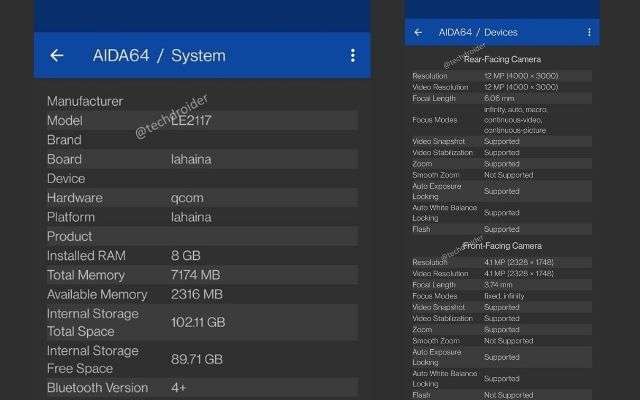Click front camera Video Stabilization 'Supported'
The width and height of the screenshot is (640, 400).
point(502,318)
